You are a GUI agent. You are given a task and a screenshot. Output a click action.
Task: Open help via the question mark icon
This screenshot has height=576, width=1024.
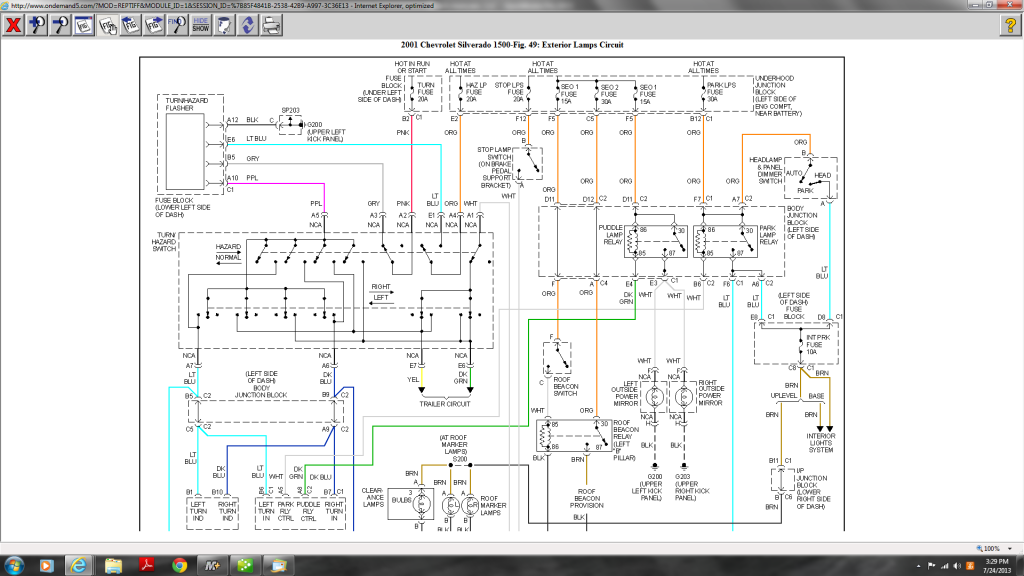(1010, 25)
